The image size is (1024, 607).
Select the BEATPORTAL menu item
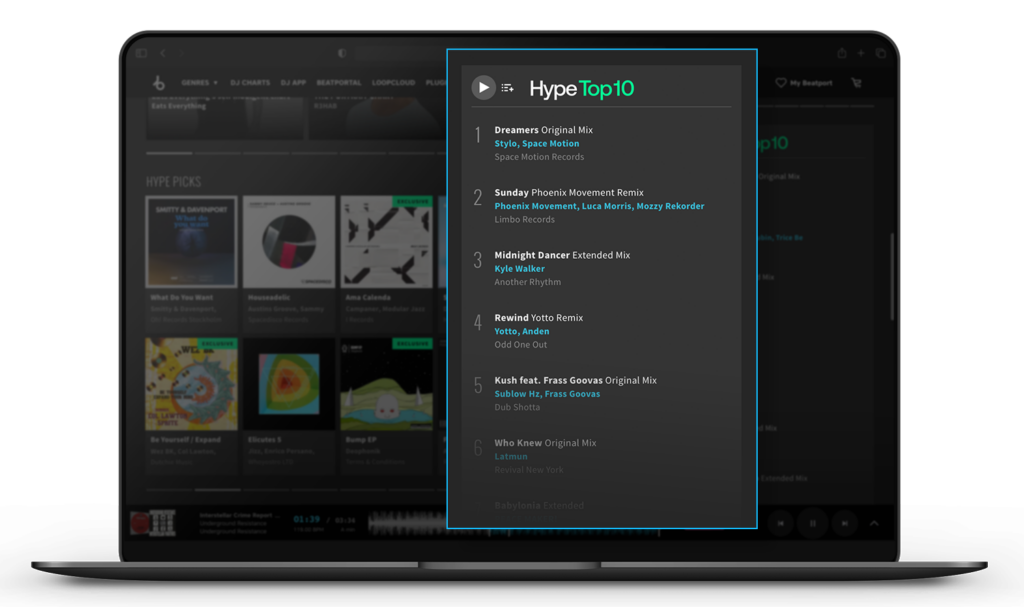(338, 83)
